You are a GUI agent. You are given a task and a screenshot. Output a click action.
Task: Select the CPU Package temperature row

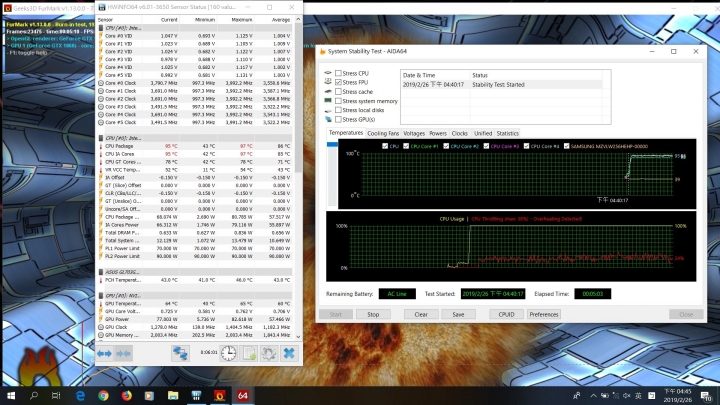coord(195,146)
